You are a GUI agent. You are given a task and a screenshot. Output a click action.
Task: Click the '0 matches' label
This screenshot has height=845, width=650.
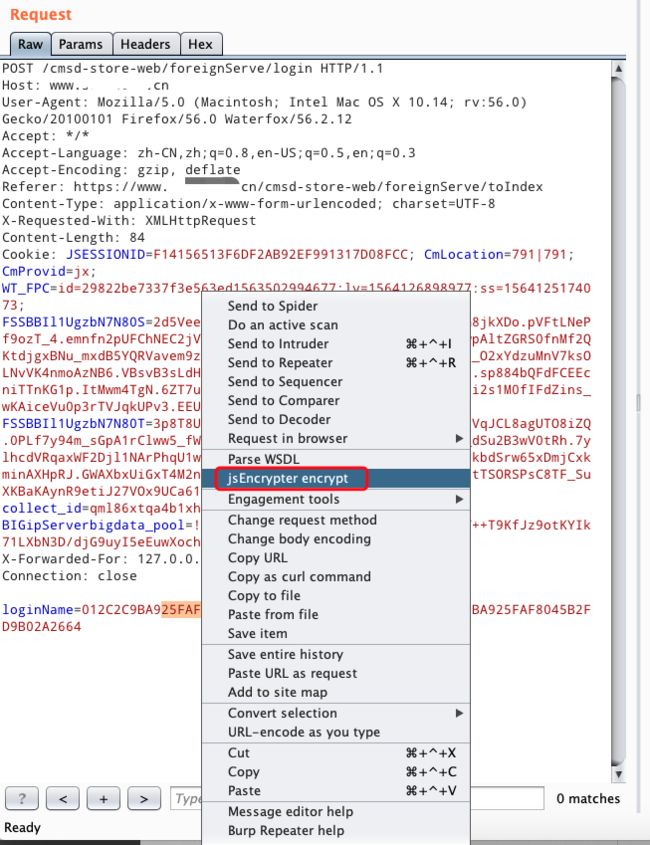pyautogui.click(x=588, y=798)
